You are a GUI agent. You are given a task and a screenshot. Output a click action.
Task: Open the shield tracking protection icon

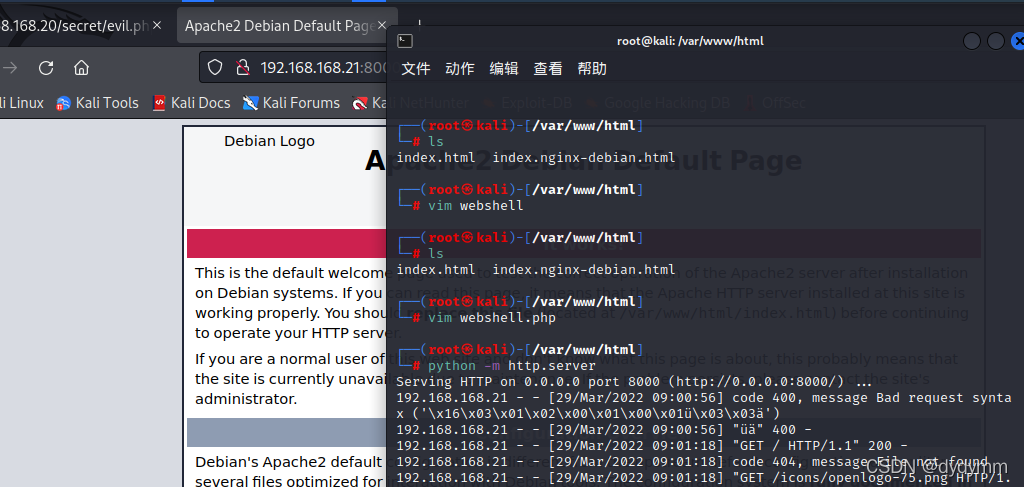point(215,67)
